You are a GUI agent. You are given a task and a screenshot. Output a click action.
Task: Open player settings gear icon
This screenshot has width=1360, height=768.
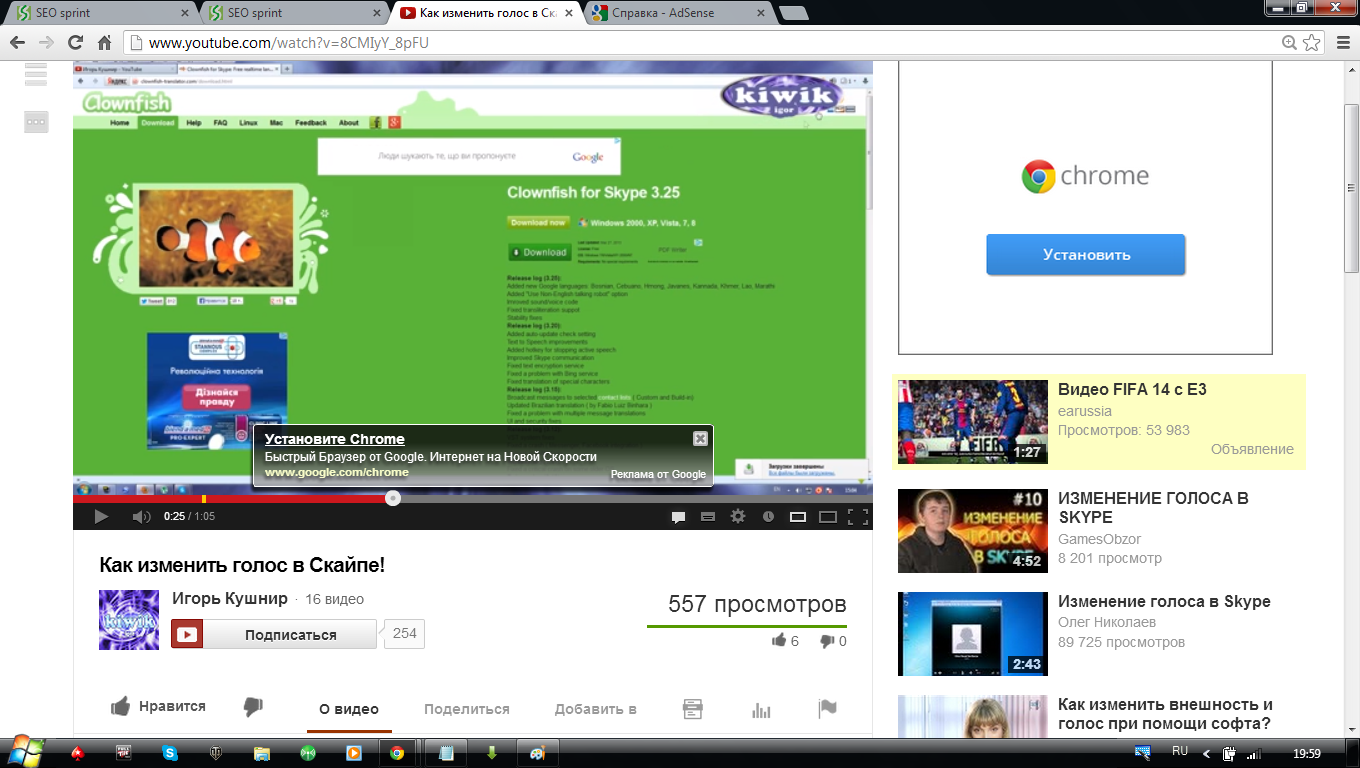tap(738, 517)
